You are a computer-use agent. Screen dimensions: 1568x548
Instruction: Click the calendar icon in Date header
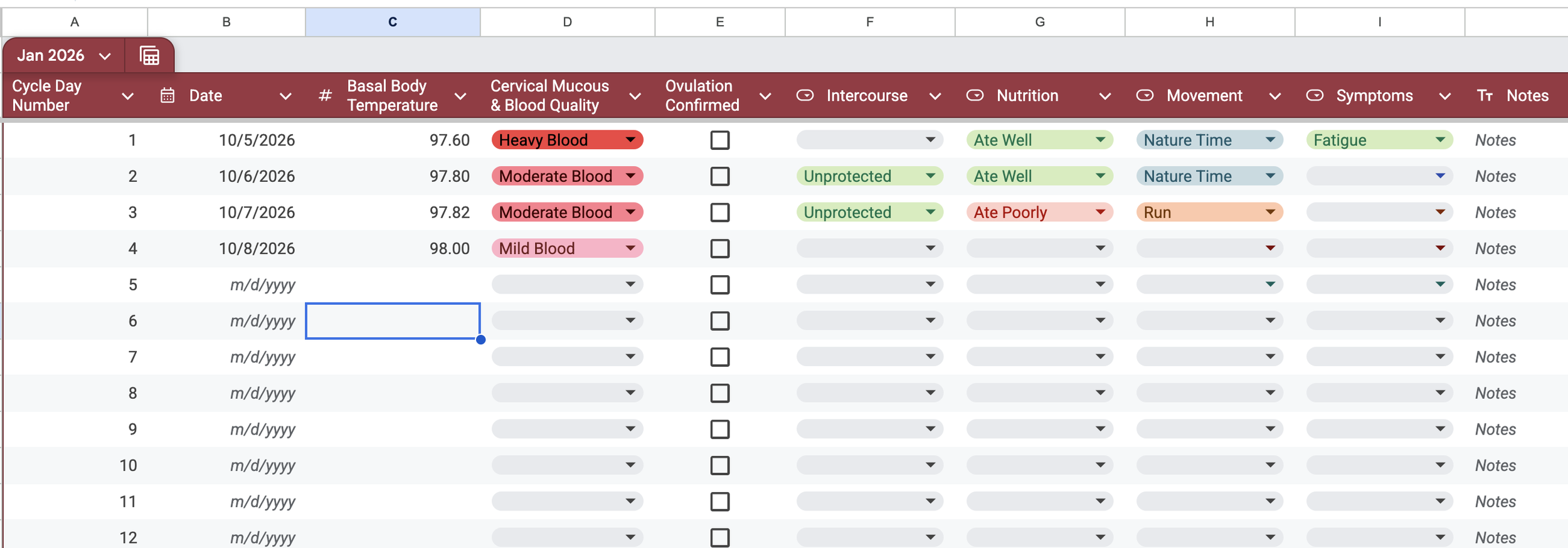pyautogui.click(x=167, y=95)
